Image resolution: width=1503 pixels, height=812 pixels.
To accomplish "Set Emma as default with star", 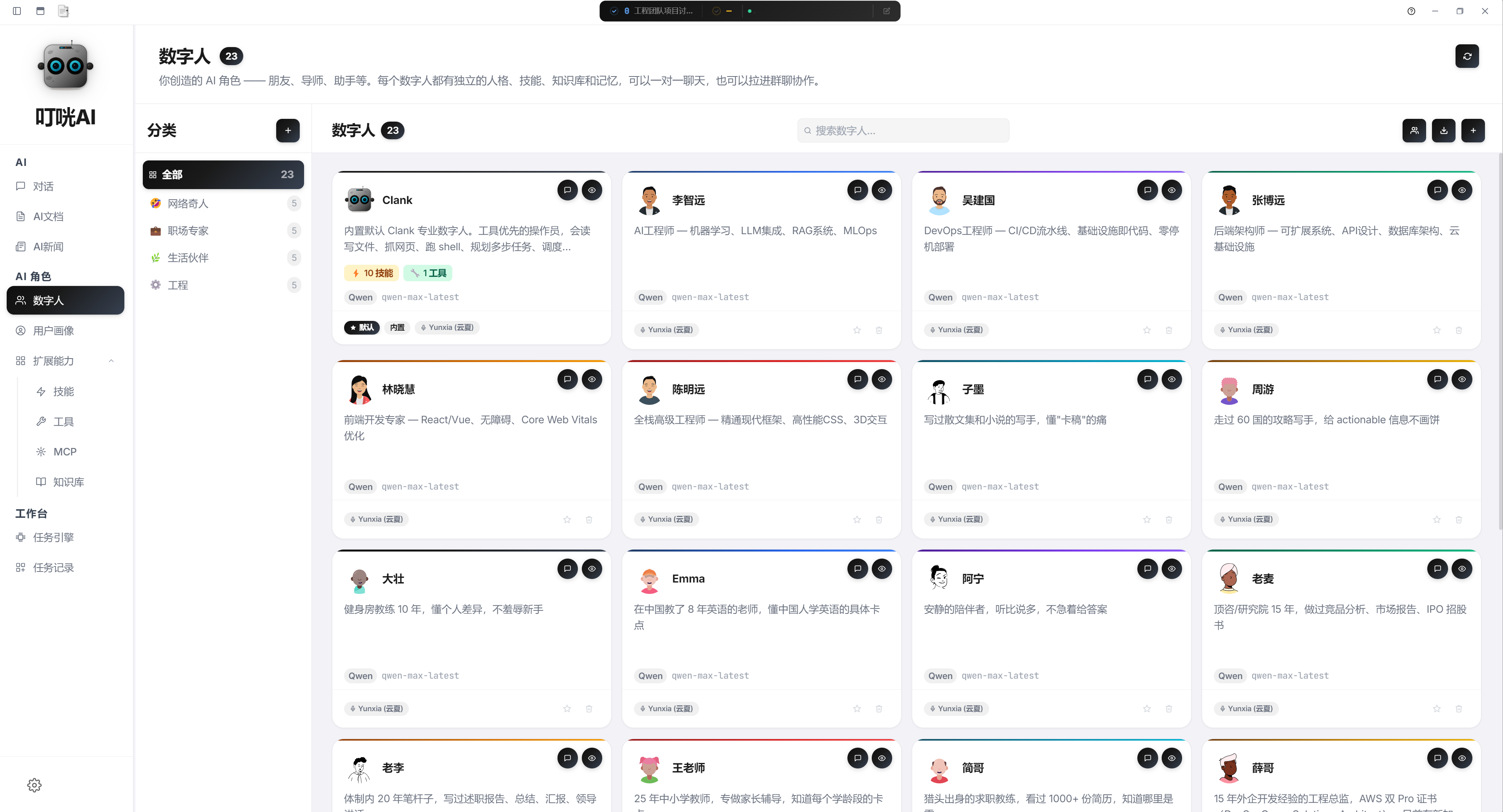I will tap(856, 709).
